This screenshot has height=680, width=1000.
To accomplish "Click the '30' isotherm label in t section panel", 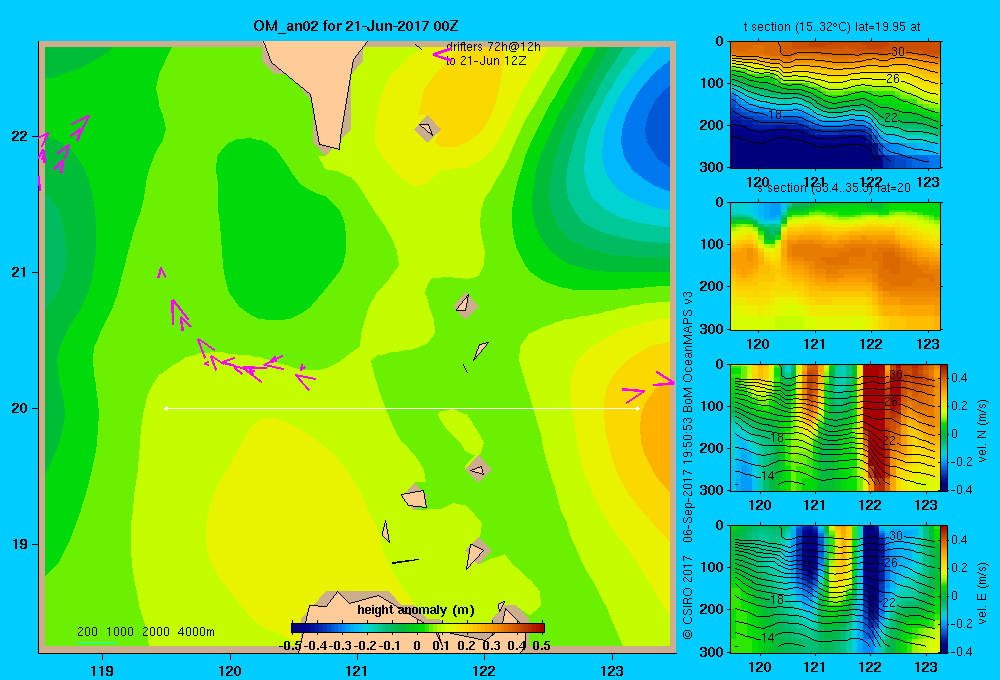I will (898, 52).
